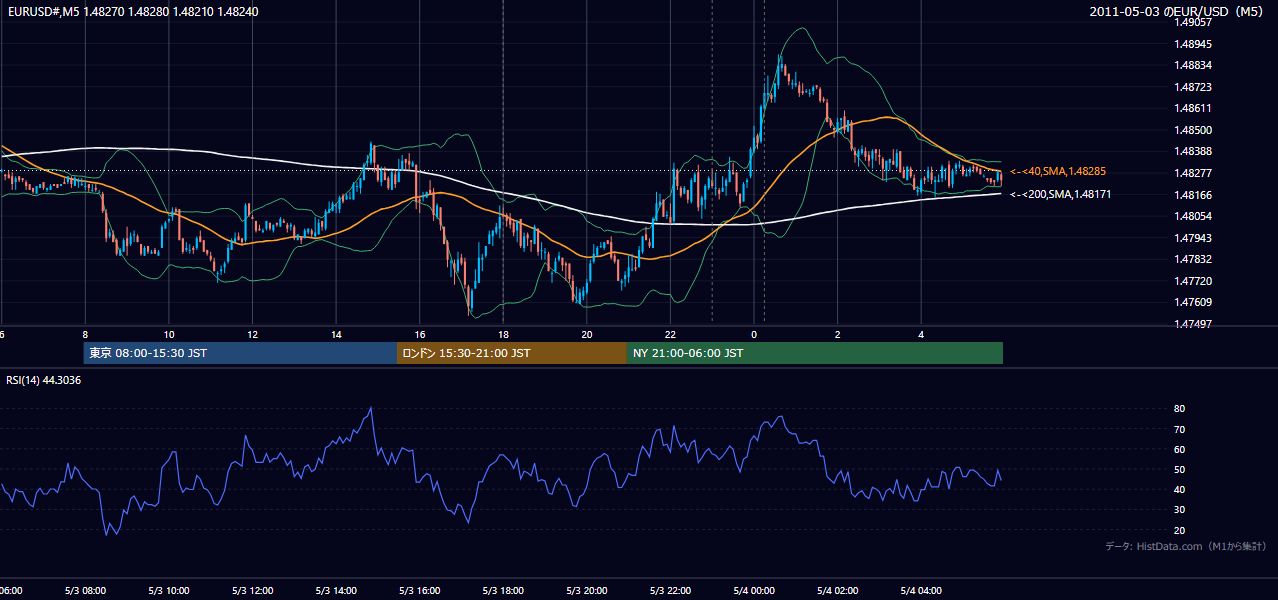The image size is (1278, 600).
Task: Click the 5/4 02:00 time axis label
Action: pos(838,591)
